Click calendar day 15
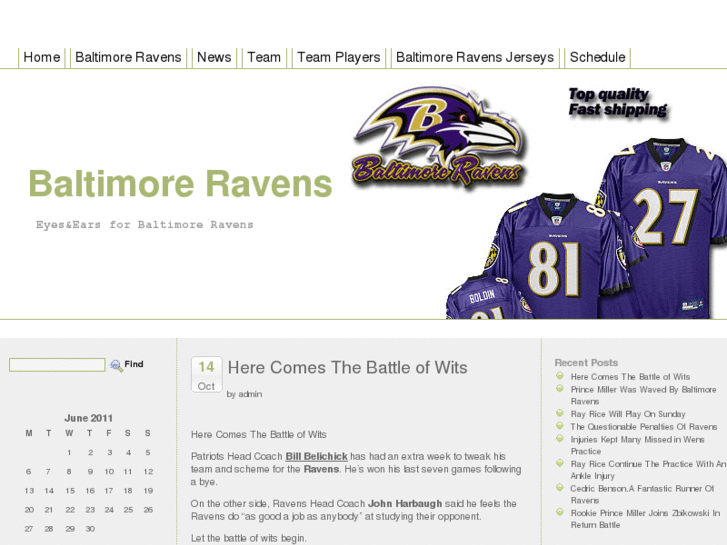Screen dimensions: 727x545 pyautogui.click(x=70, y=491)
